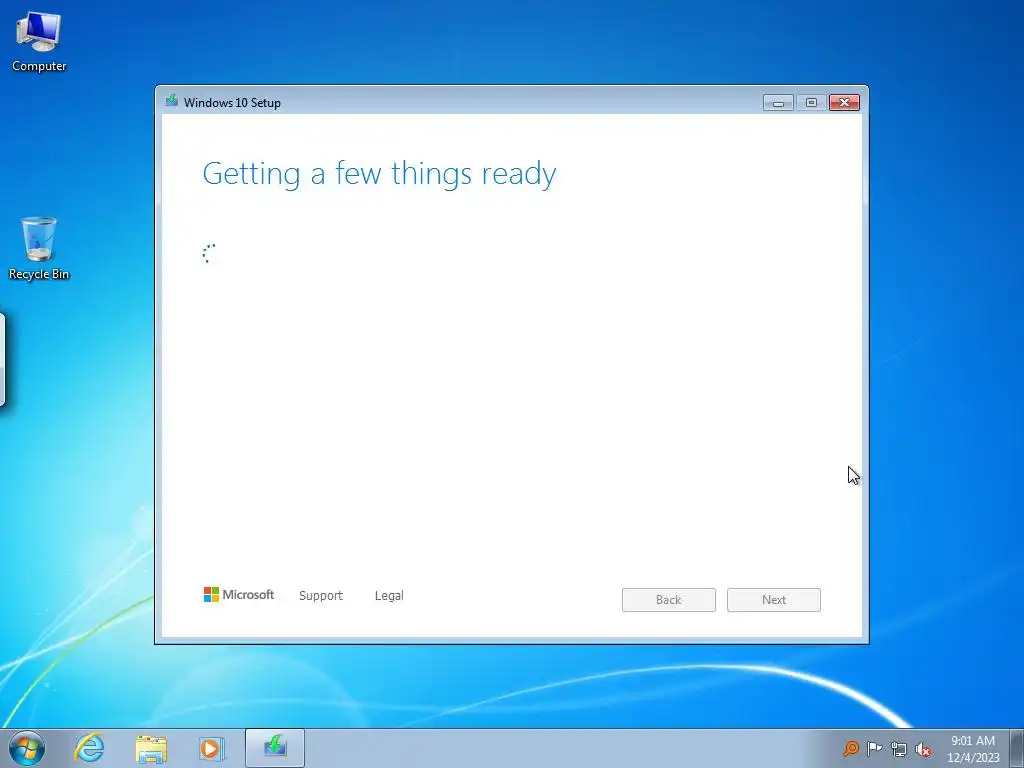
Task: Open the Support link
Action: (x=321, y=596)
